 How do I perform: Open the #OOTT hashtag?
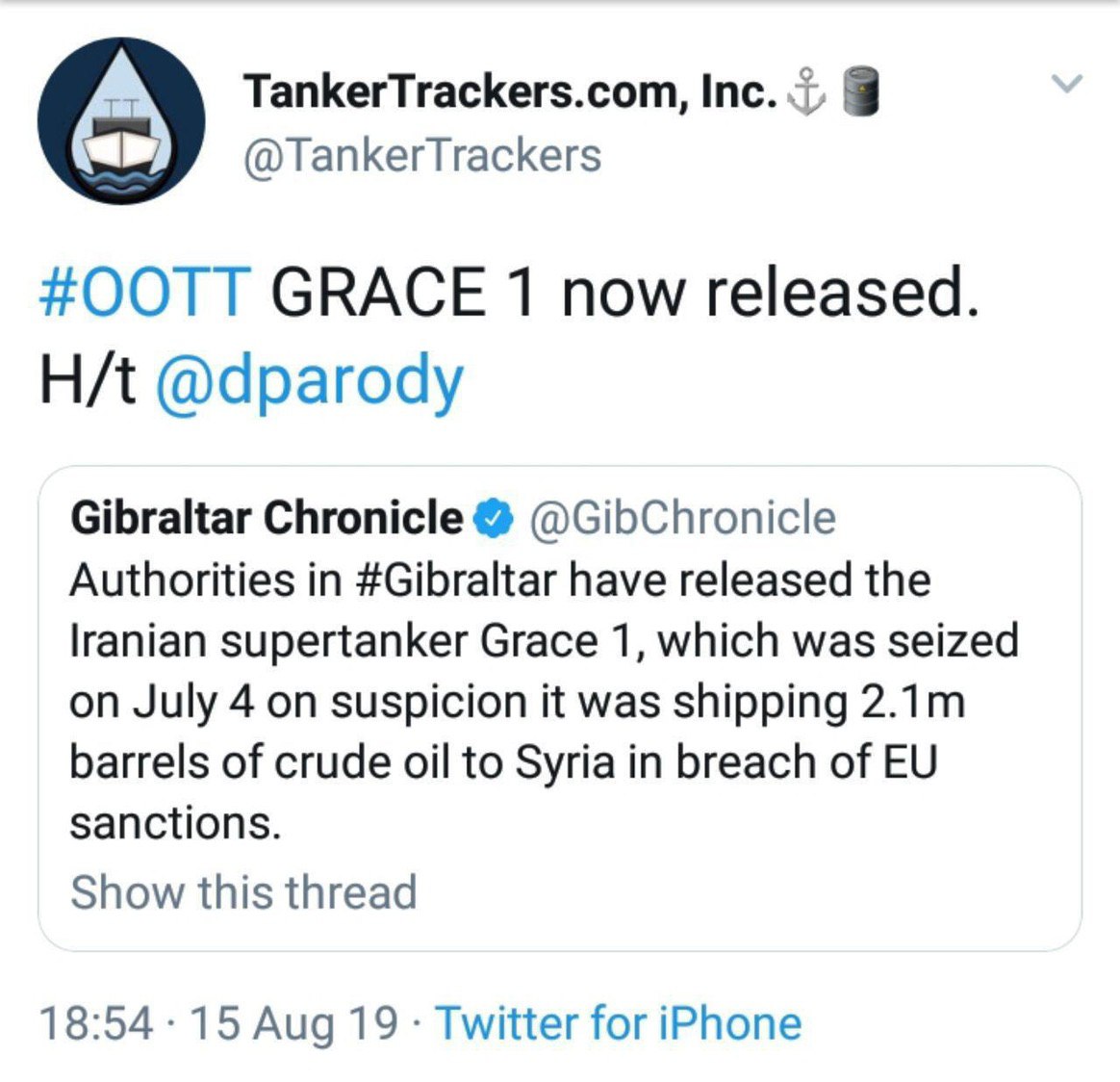(144, 293)
